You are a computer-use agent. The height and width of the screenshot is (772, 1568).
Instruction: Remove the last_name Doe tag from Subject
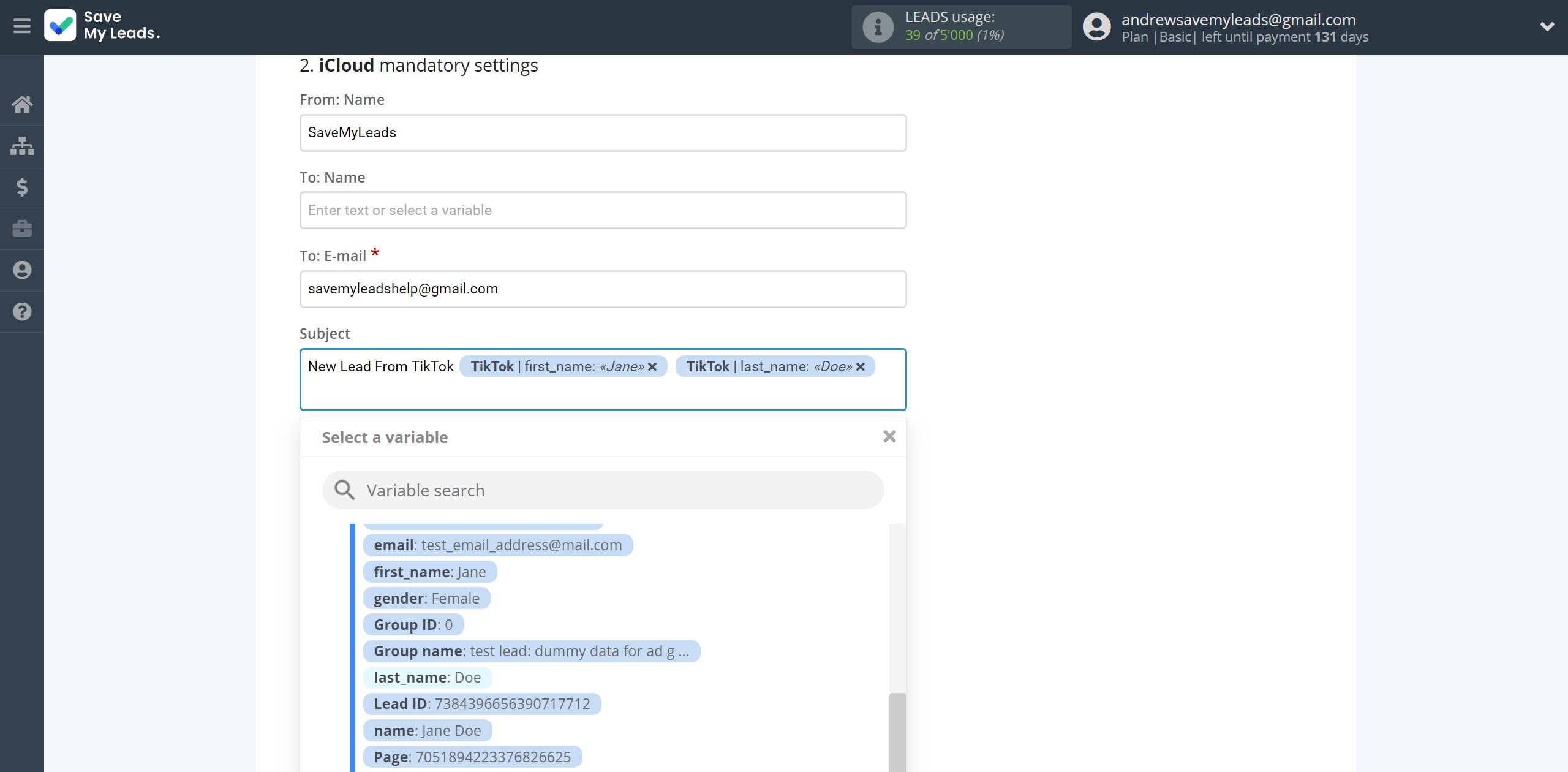[x=861, y=366]
